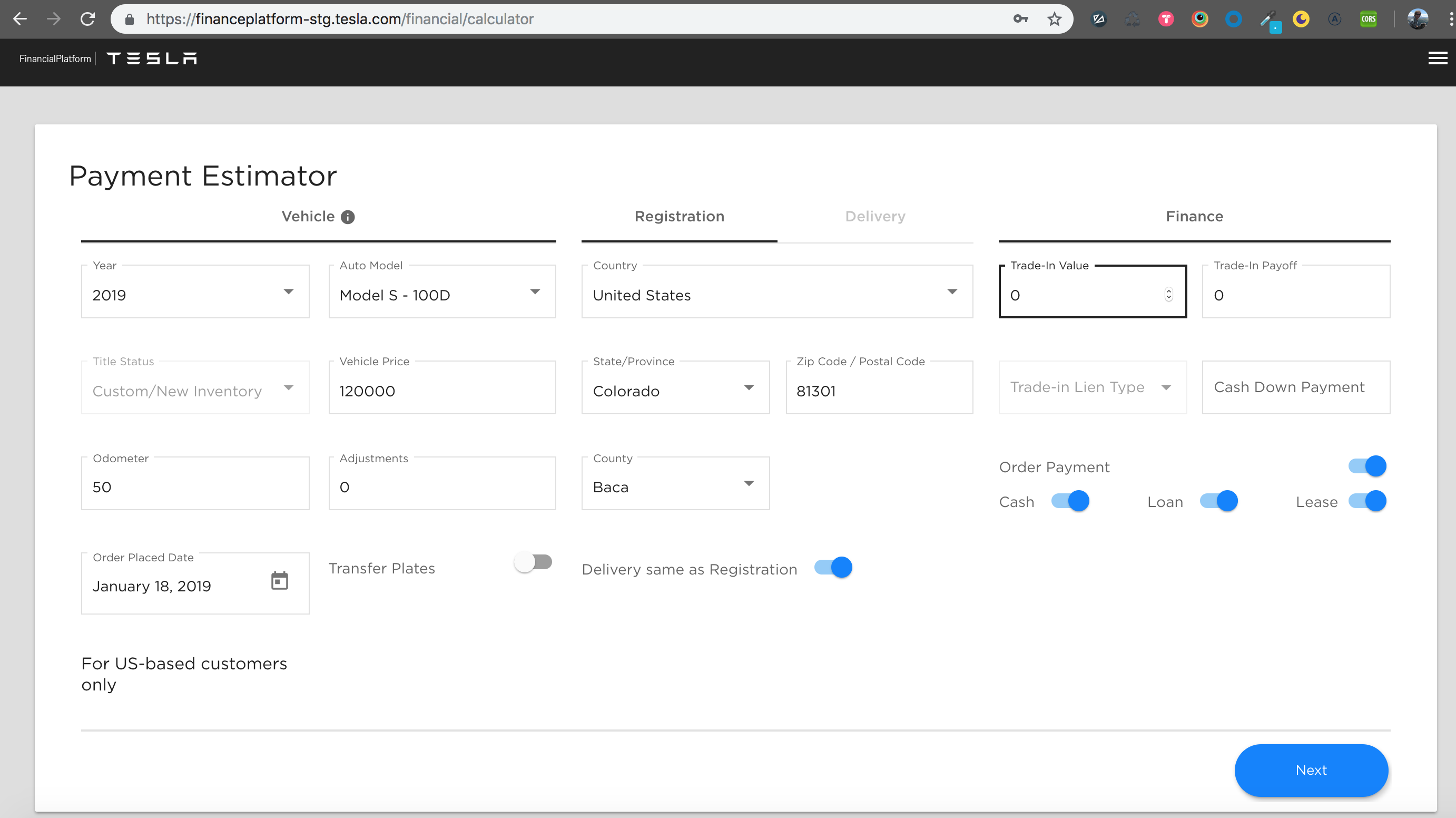1456x818 pixels.
Task: Switch to the Registration tab
Action: click(680, 217)
